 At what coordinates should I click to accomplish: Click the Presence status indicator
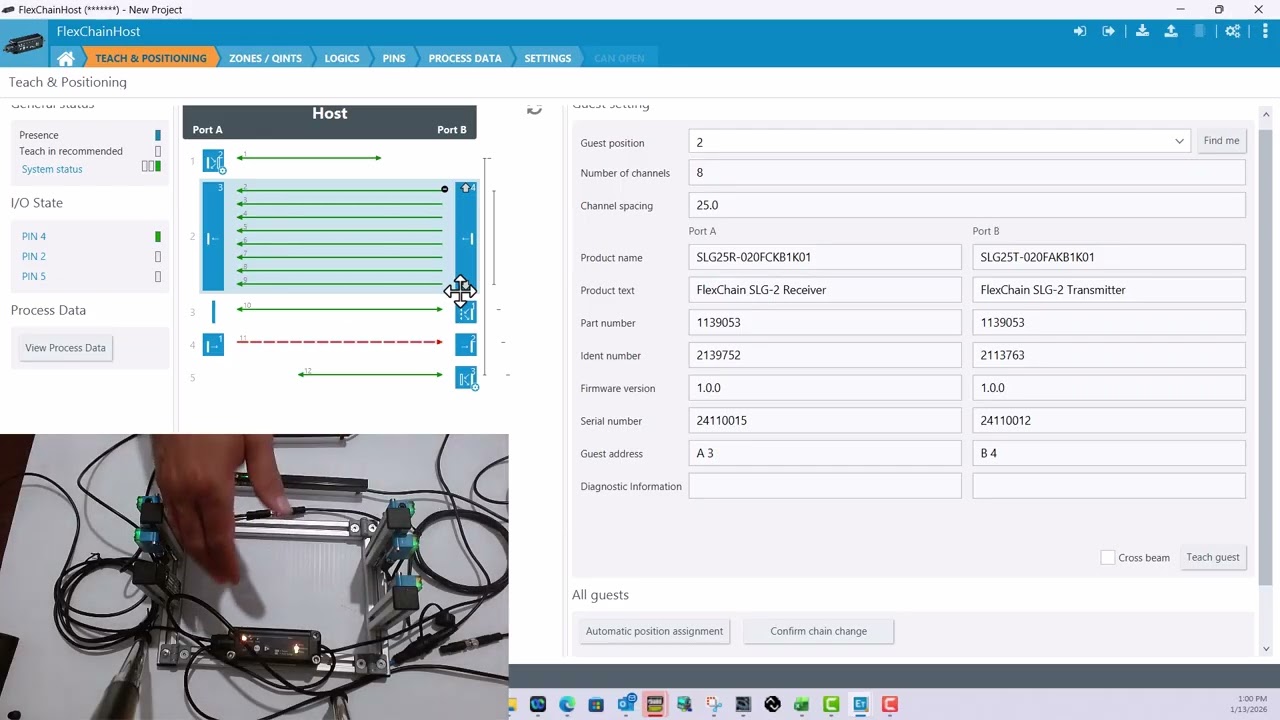click(x=158, y=135)
